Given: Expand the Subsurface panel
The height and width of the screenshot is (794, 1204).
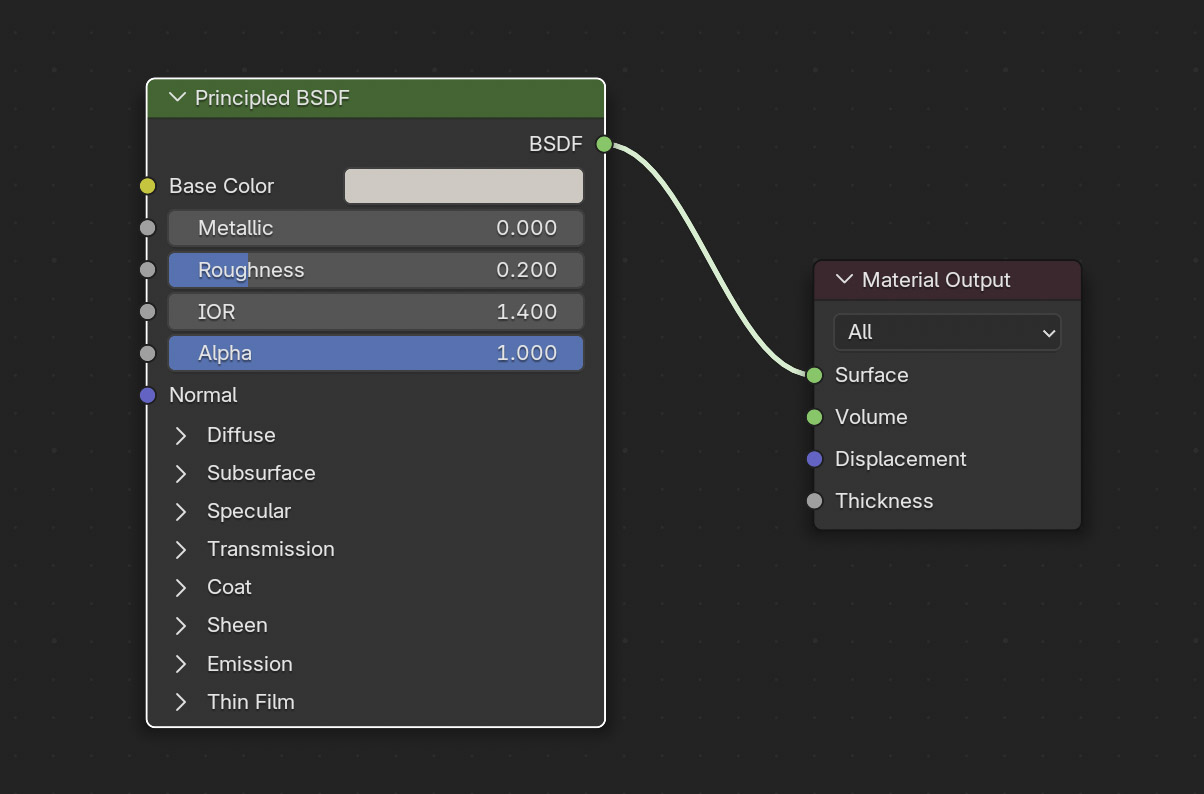Looking at the screenshot, I should click(x=181, y=473).
